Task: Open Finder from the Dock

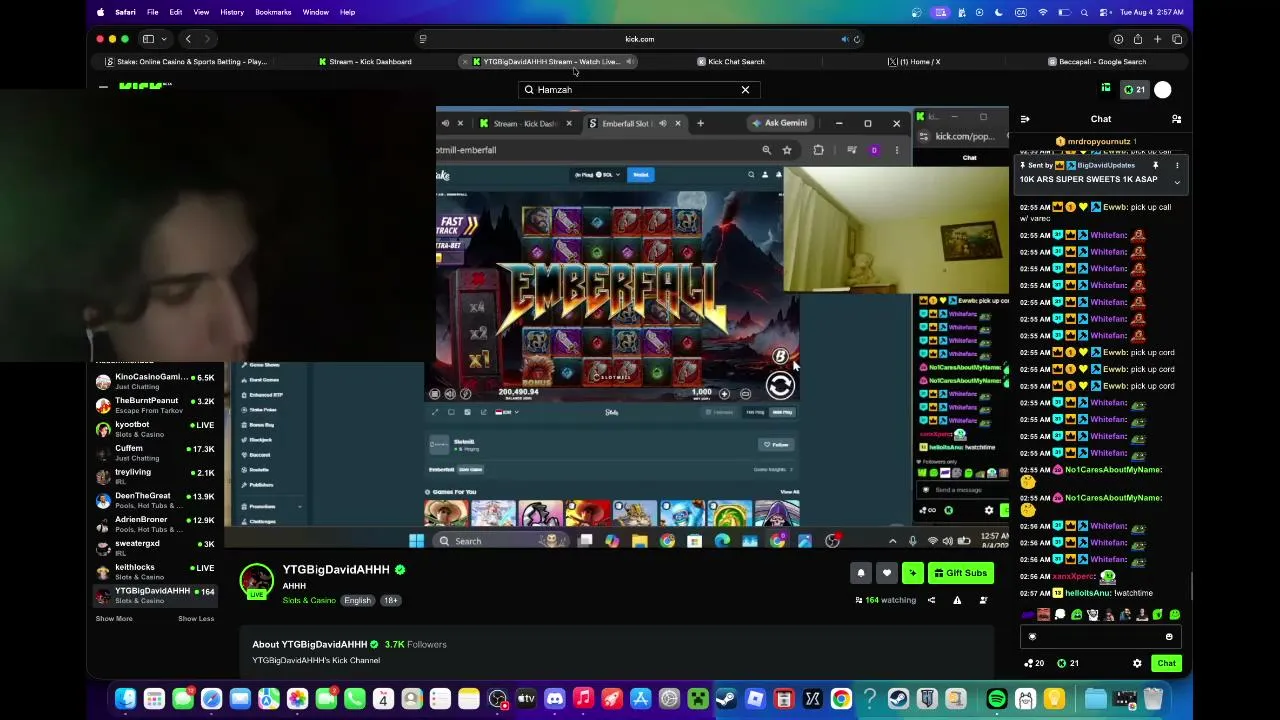Action: (x=125, y=699)
